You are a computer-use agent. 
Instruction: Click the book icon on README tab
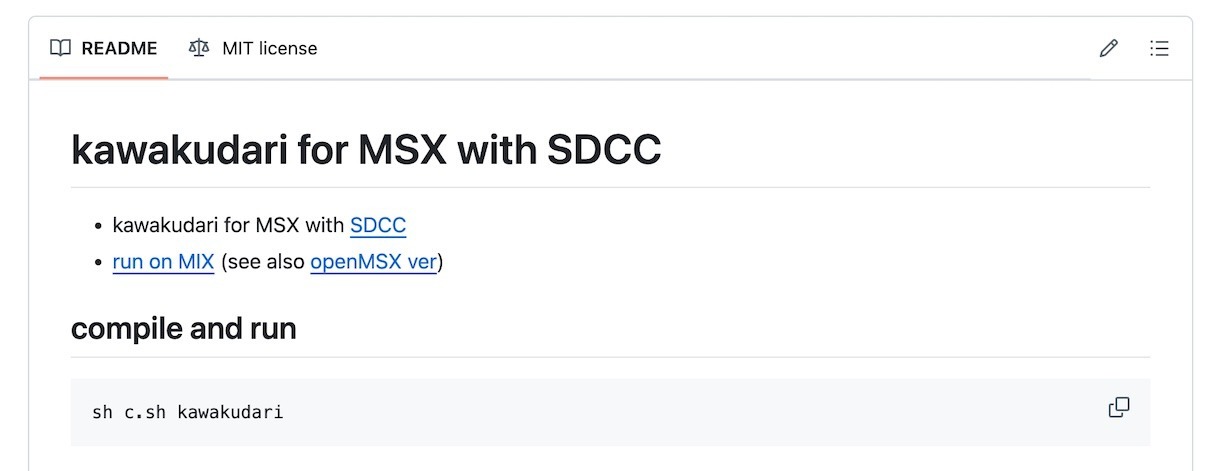[61, 48]
